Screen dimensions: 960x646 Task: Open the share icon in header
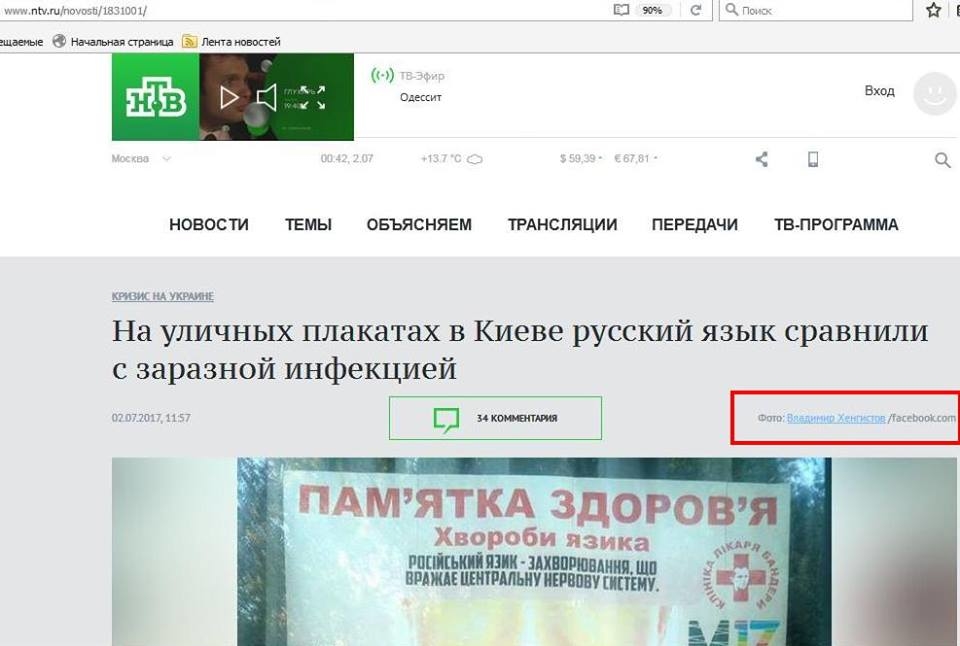(762, 159)
